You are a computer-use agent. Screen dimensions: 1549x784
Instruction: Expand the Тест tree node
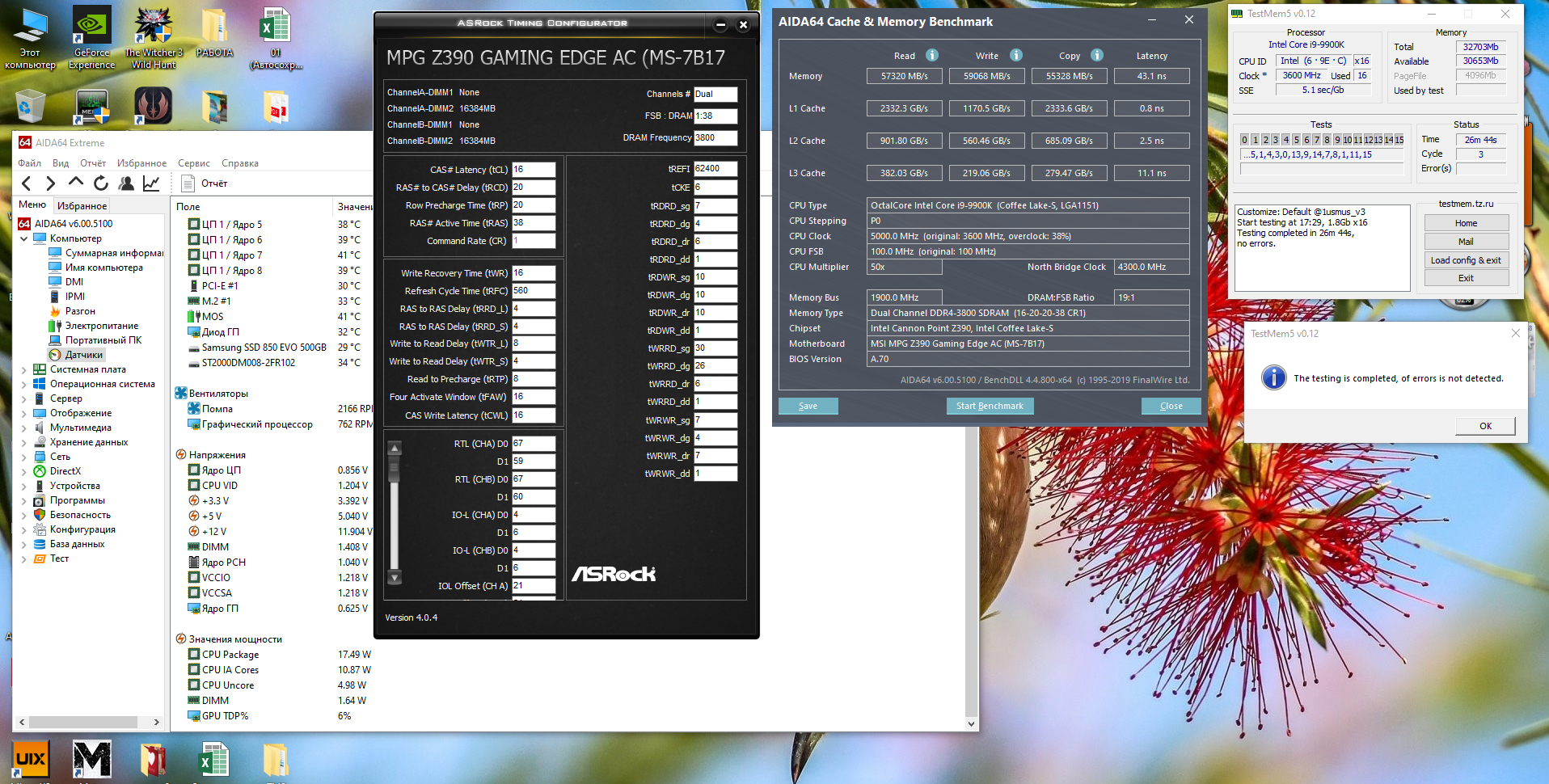pos(23,558)
